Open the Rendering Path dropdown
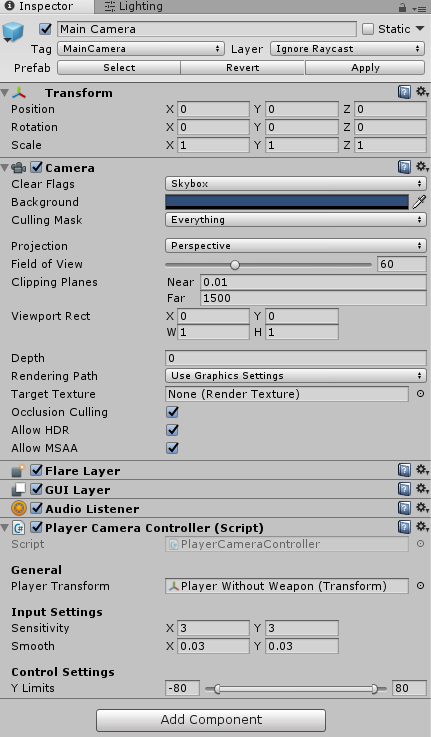The width and height of the screenshot is (431, 737). (296, 376)
